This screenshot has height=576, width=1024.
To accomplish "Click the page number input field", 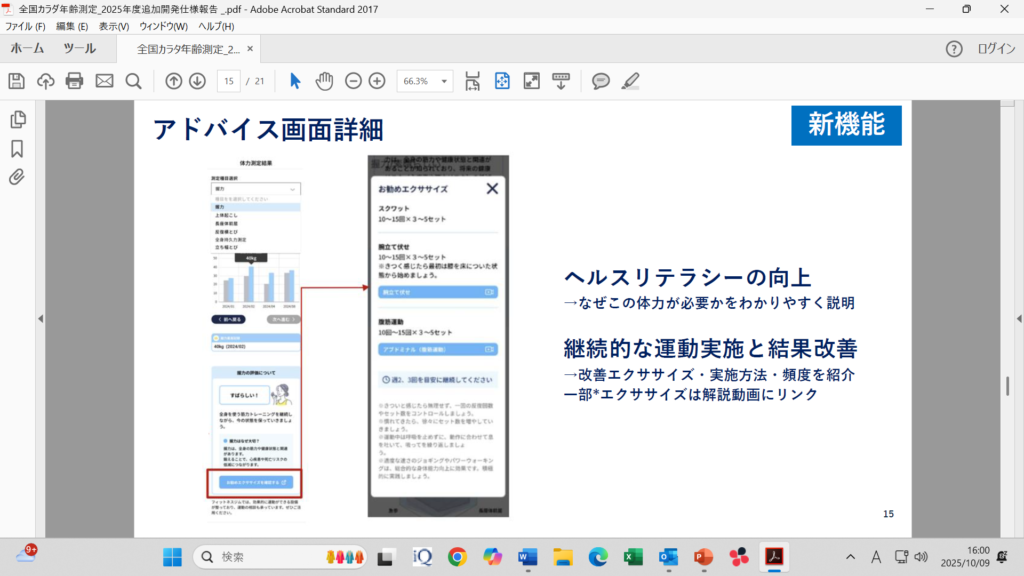I will coord(229,81).
